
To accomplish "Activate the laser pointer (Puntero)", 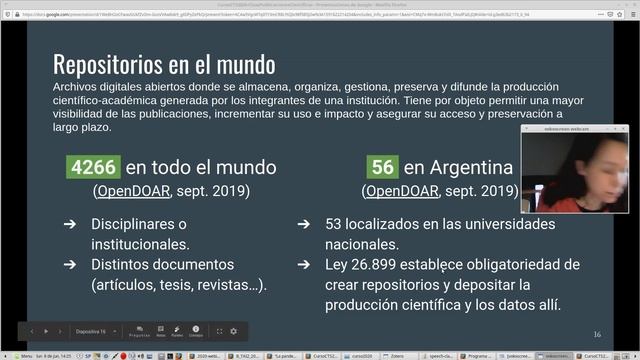I will click(177, 331).
